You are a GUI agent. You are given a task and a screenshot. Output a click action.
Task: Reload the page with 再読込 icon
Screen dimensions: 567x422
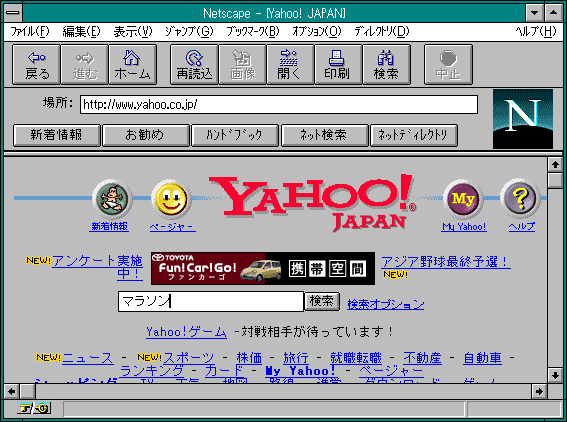tap(194, 65)
